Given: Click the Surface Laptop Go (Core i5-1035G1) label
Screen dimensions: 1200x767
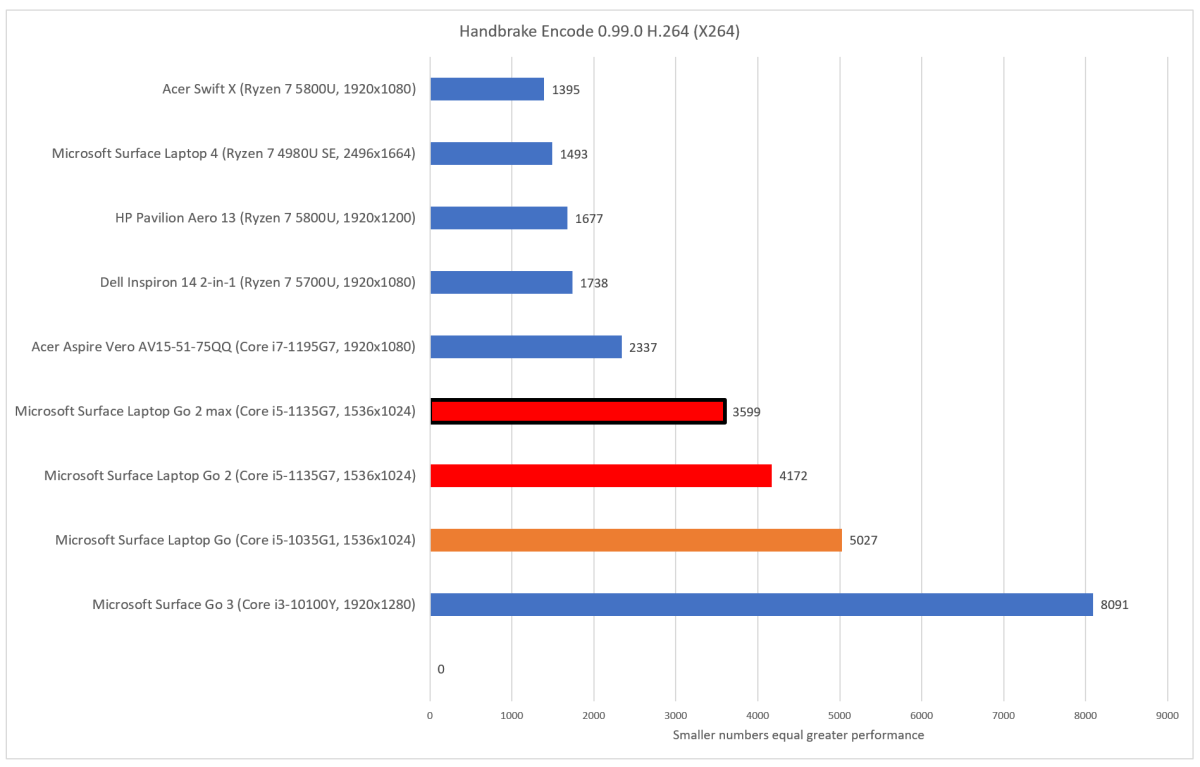Looking at the screenshot, I should [x=236, y=540].
